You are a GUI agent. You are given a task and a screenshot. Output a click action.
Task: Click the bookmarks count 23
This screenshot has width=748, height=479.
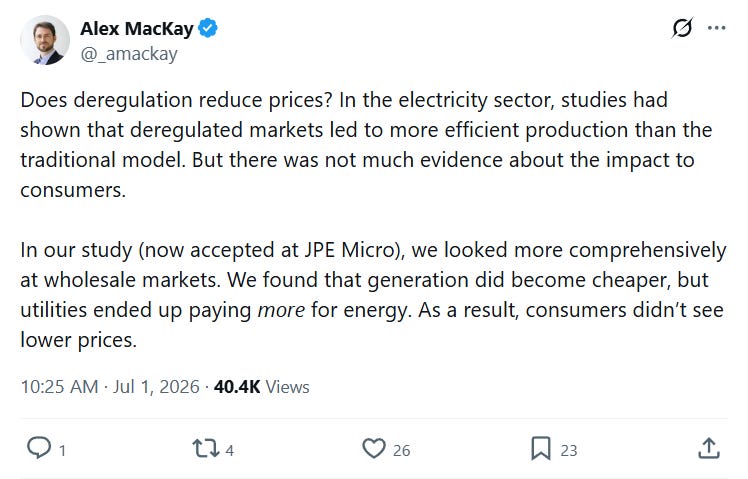569,450
